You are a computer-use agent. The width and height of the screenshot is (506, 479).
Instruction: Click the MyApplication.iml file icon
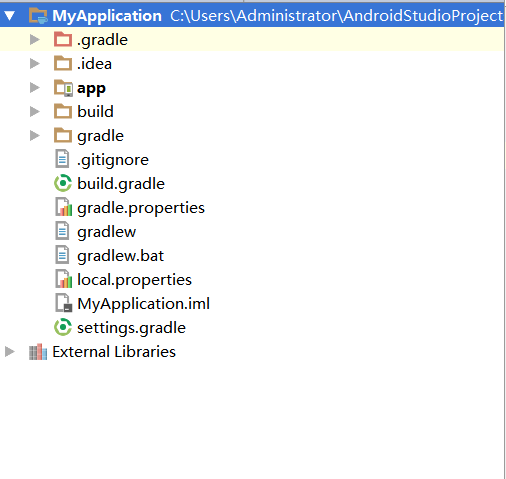click(x=64, y=303)
